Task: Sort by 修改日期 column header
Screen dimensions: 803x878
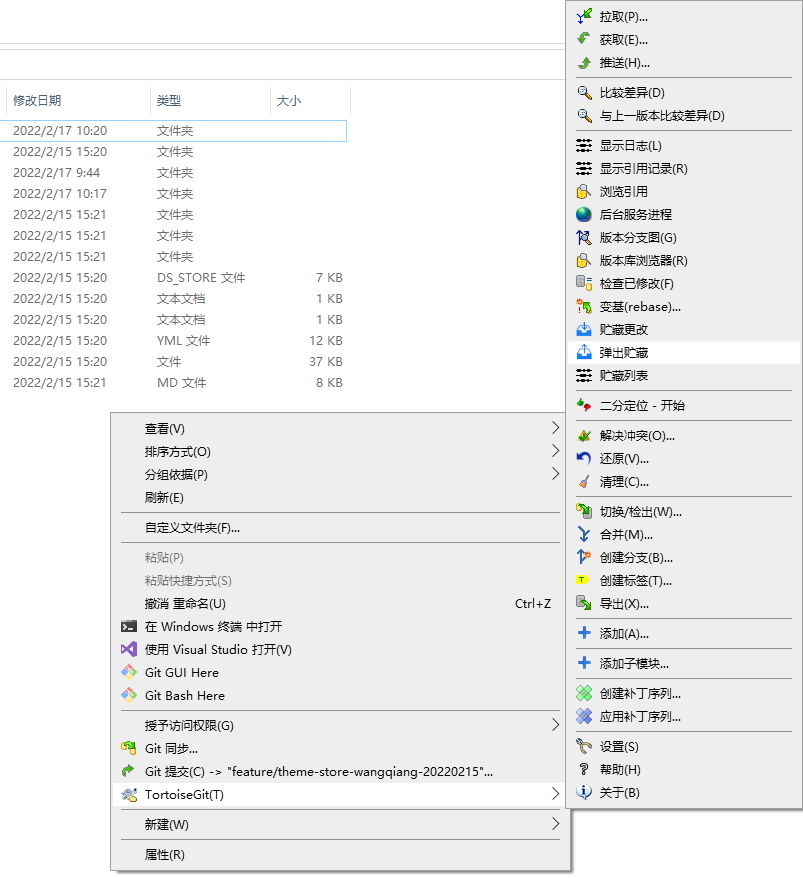Action: [78, 101]
